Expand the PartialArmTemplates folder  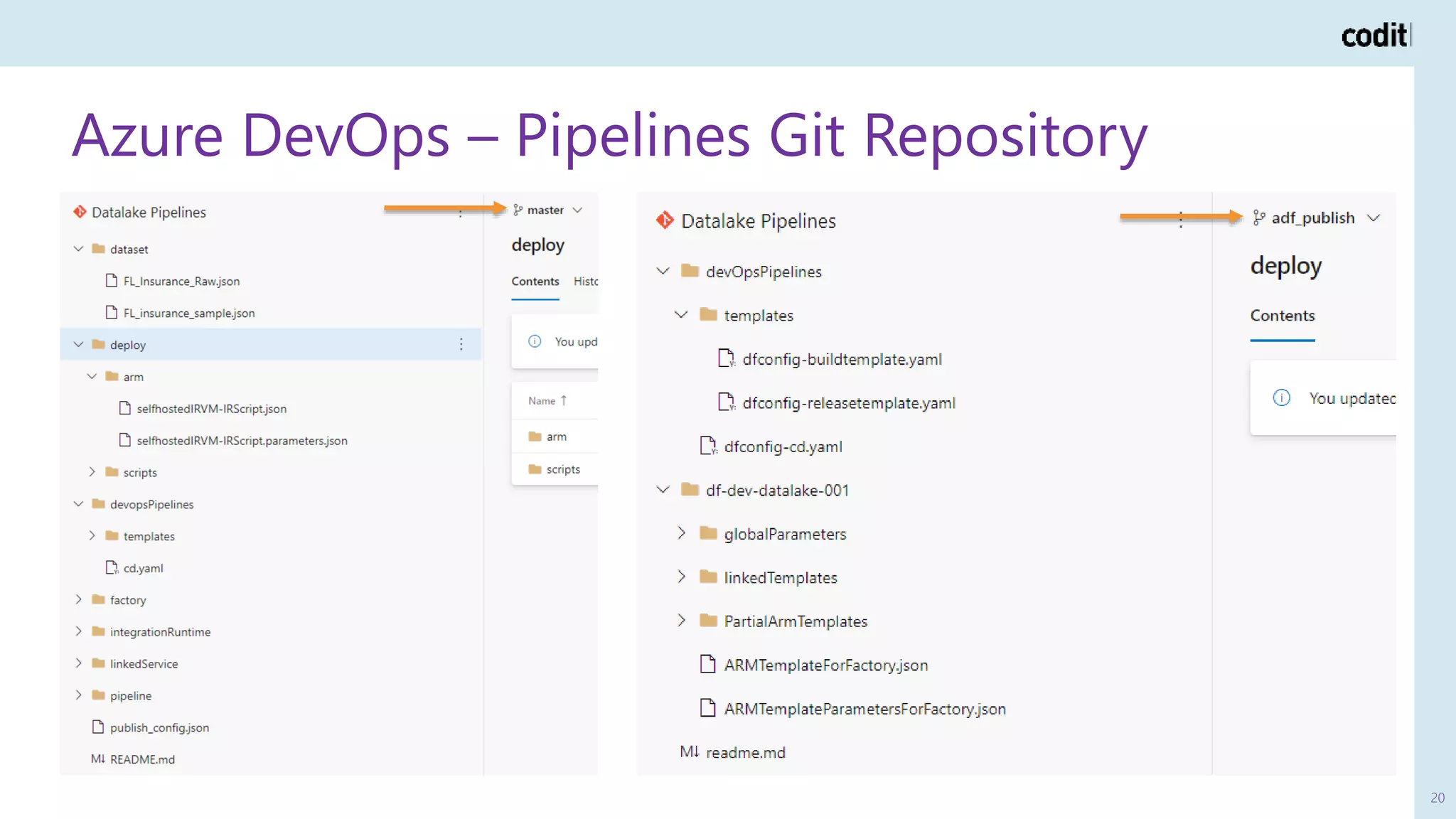tap(681, 621)
